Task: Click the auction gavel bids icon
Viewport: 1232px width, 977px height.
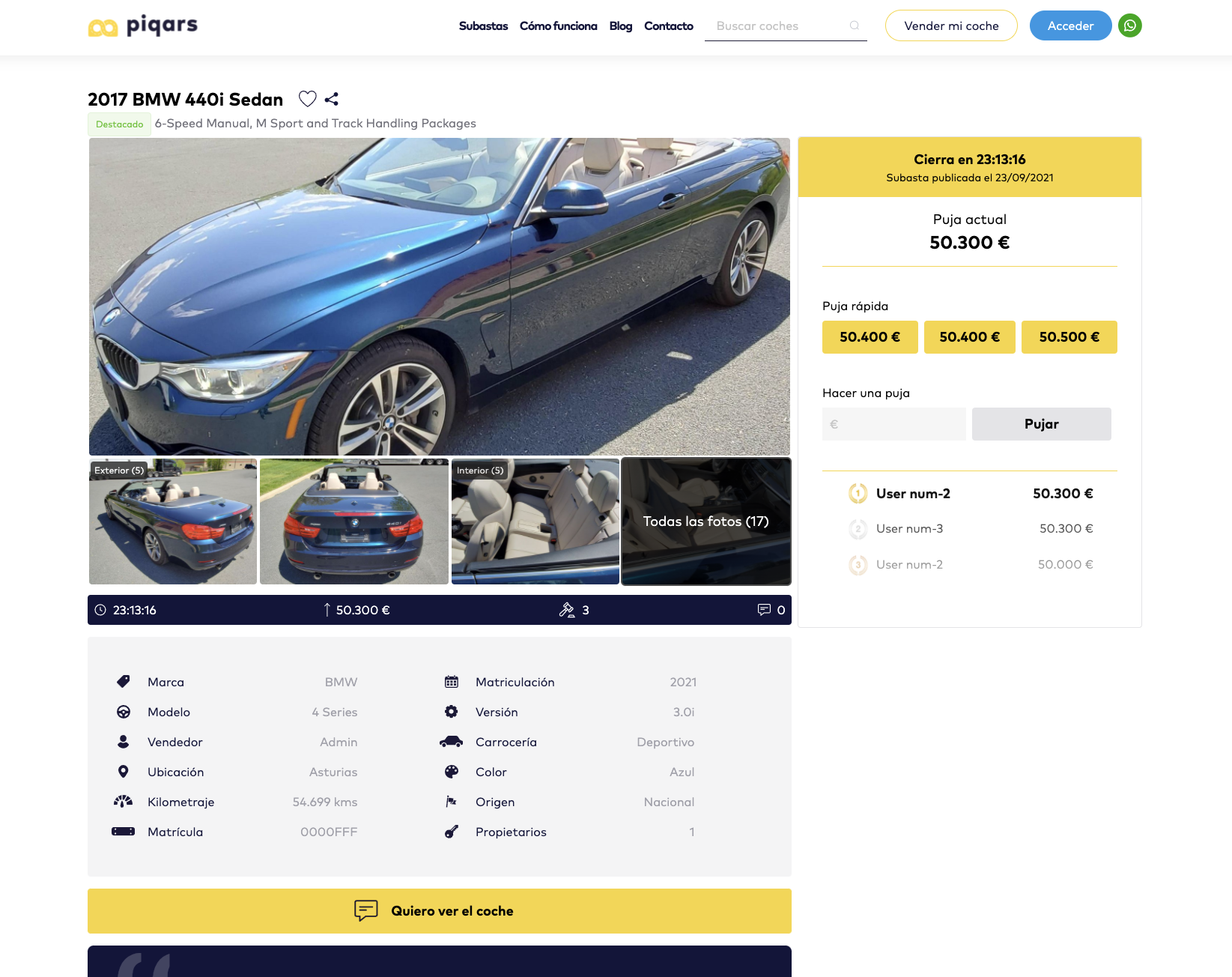Action: click(567, 610)
